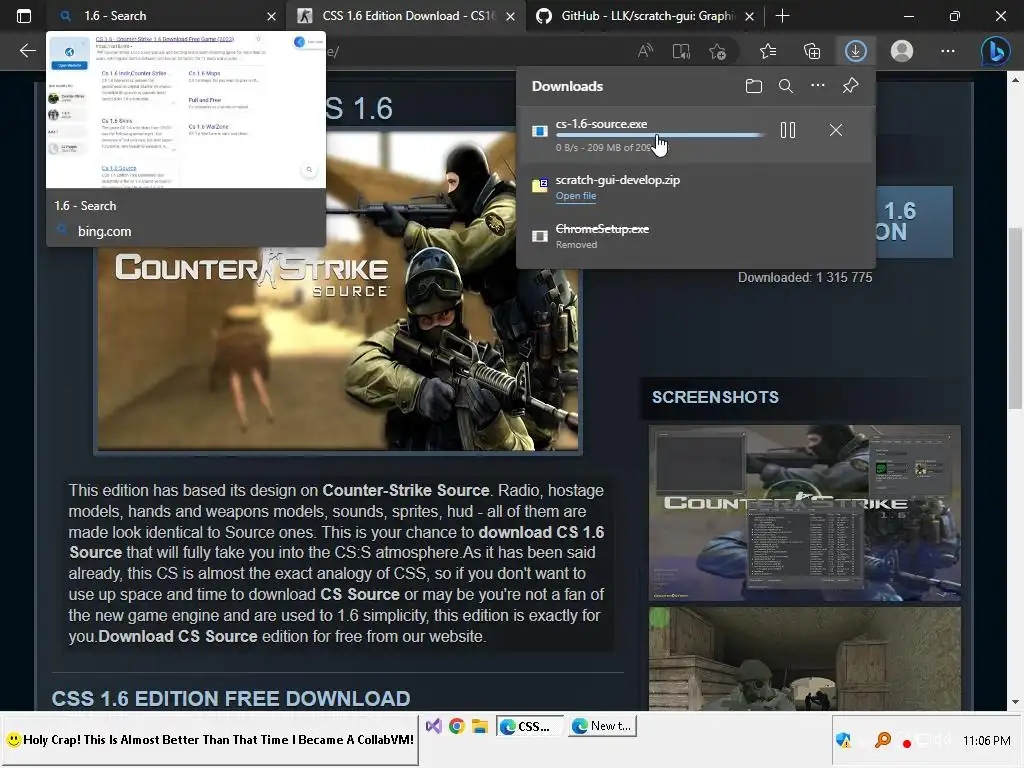Open Visual Studio from the taskbar
The width and height of the screenshot is (1024, 768).
click(434, 726)
